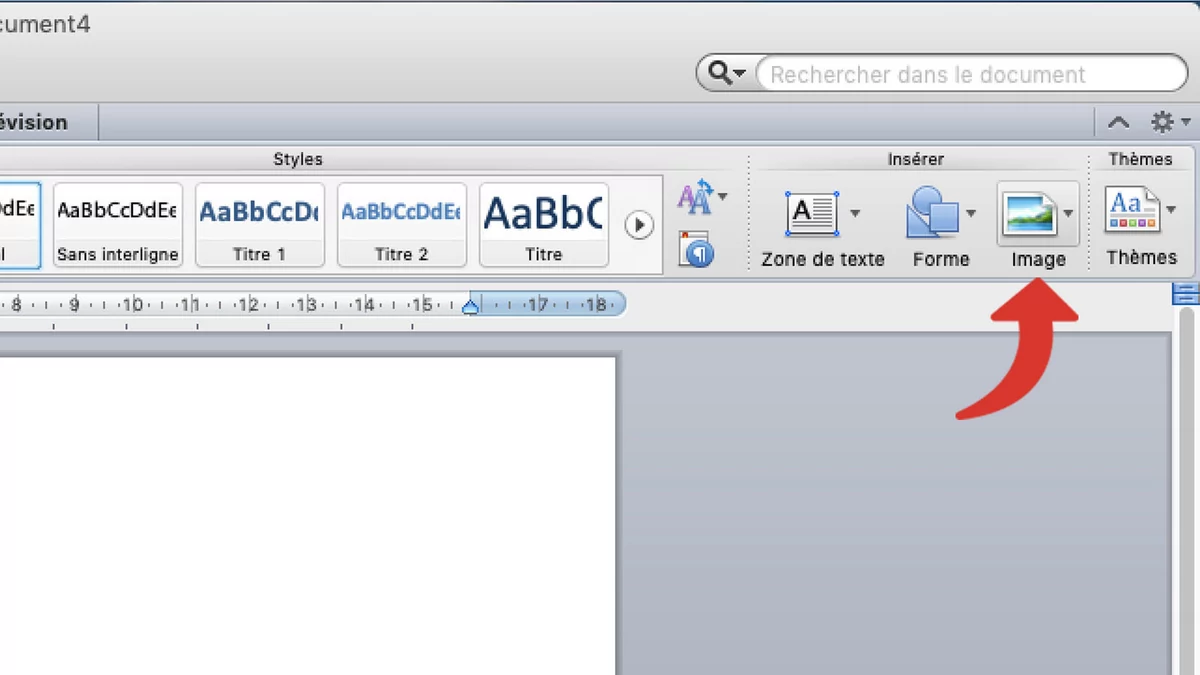Click the right indent marker on the ruler
Image resolution: width=1200 pixels, height=675 pixels.
(470, 308)
